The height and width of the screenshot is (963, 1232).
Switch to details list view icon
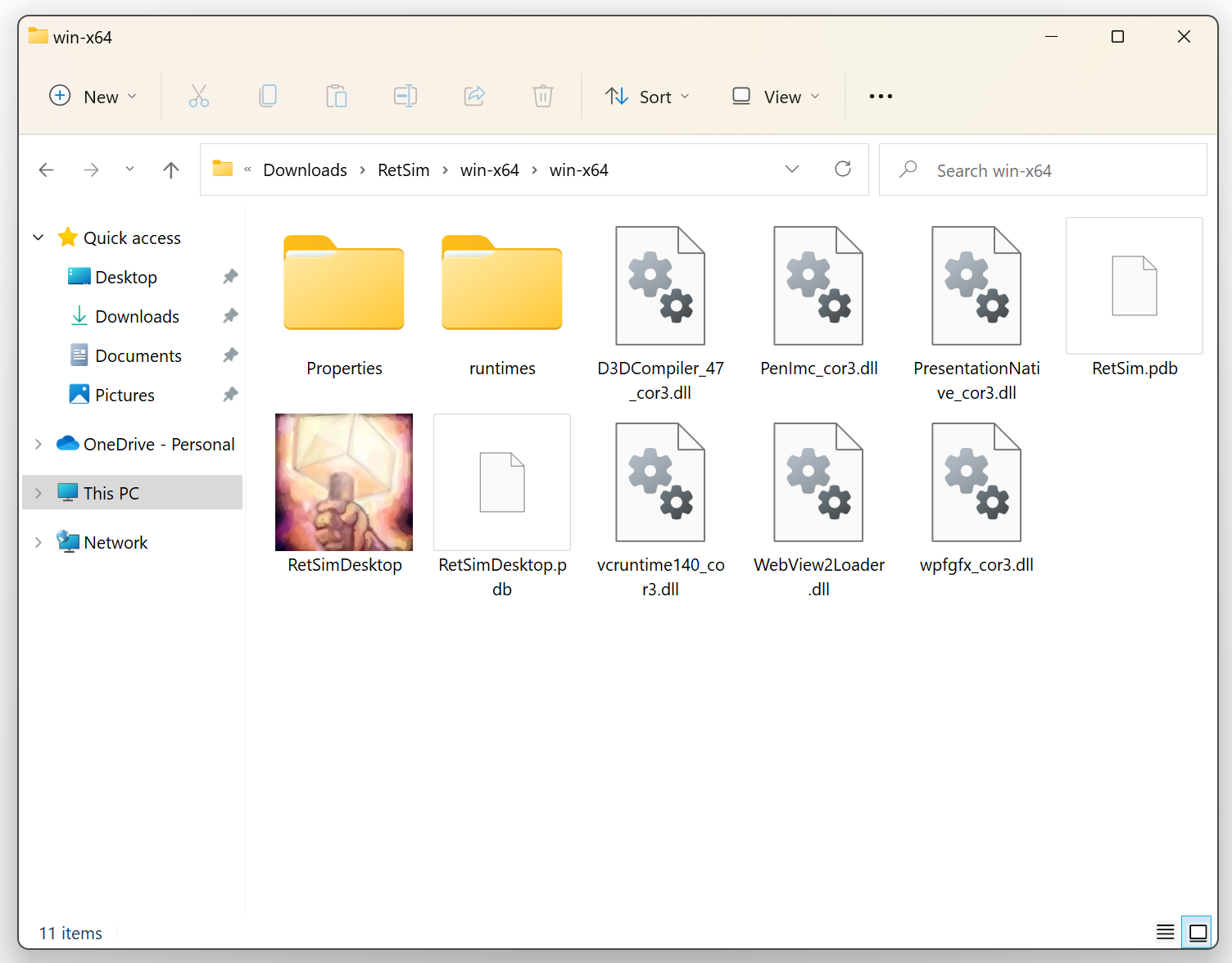(x=1166, y=932)
